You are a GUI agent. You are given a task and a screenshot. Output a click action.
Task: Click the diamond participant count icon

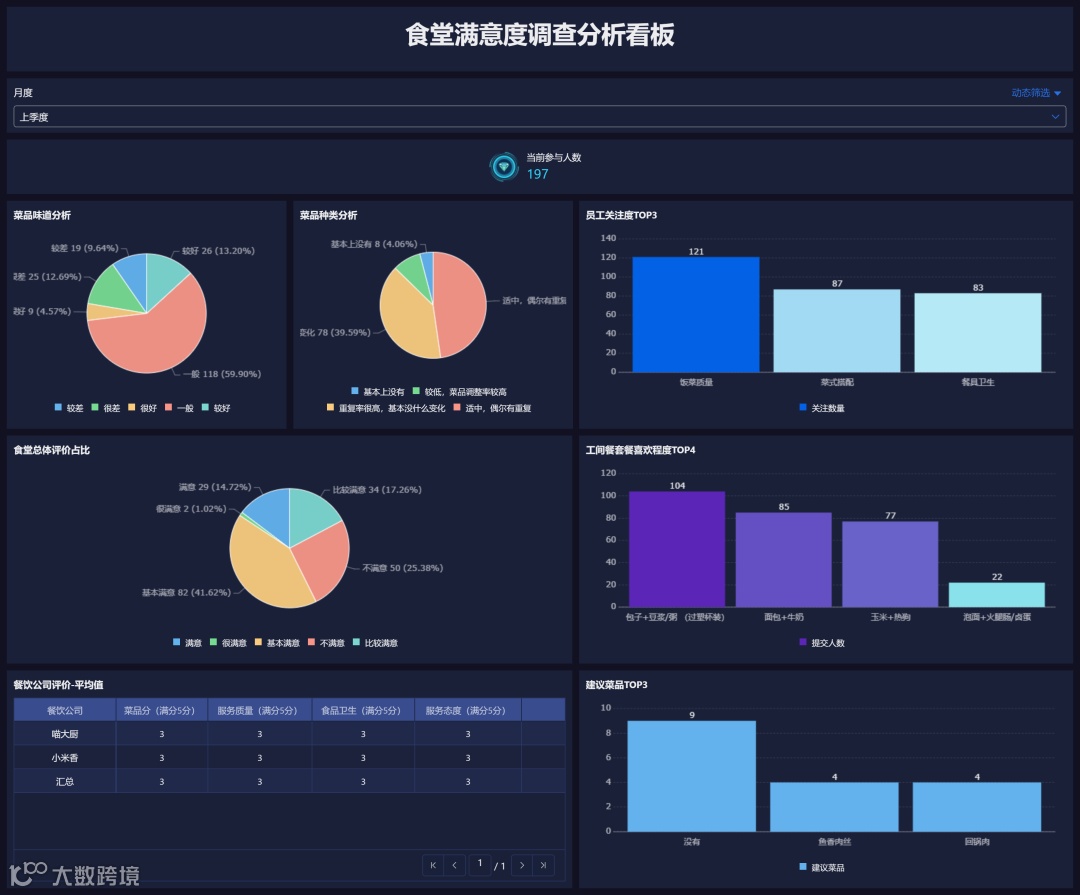pos(503,167)
